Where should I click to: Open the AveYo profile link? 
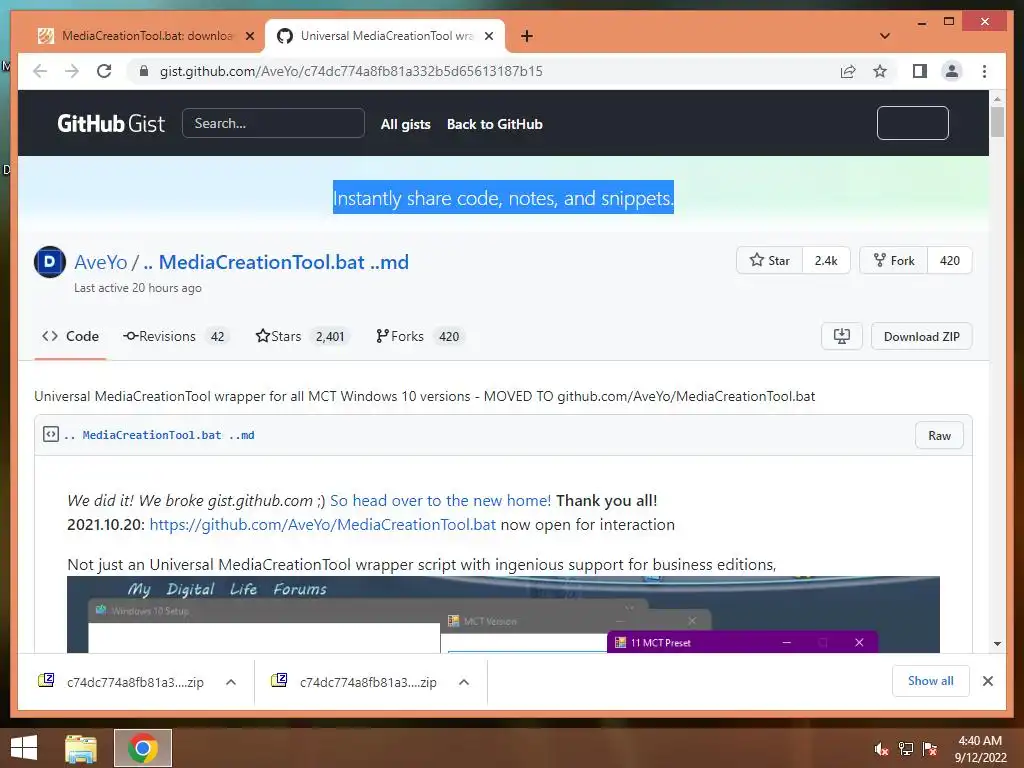click(101, 262)
